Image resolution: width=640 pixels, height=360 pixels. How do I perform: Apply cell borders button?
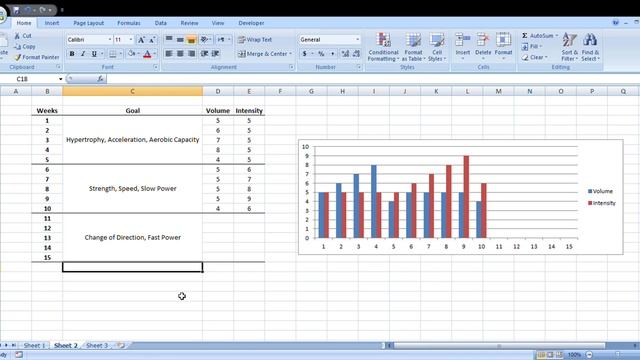113,53
